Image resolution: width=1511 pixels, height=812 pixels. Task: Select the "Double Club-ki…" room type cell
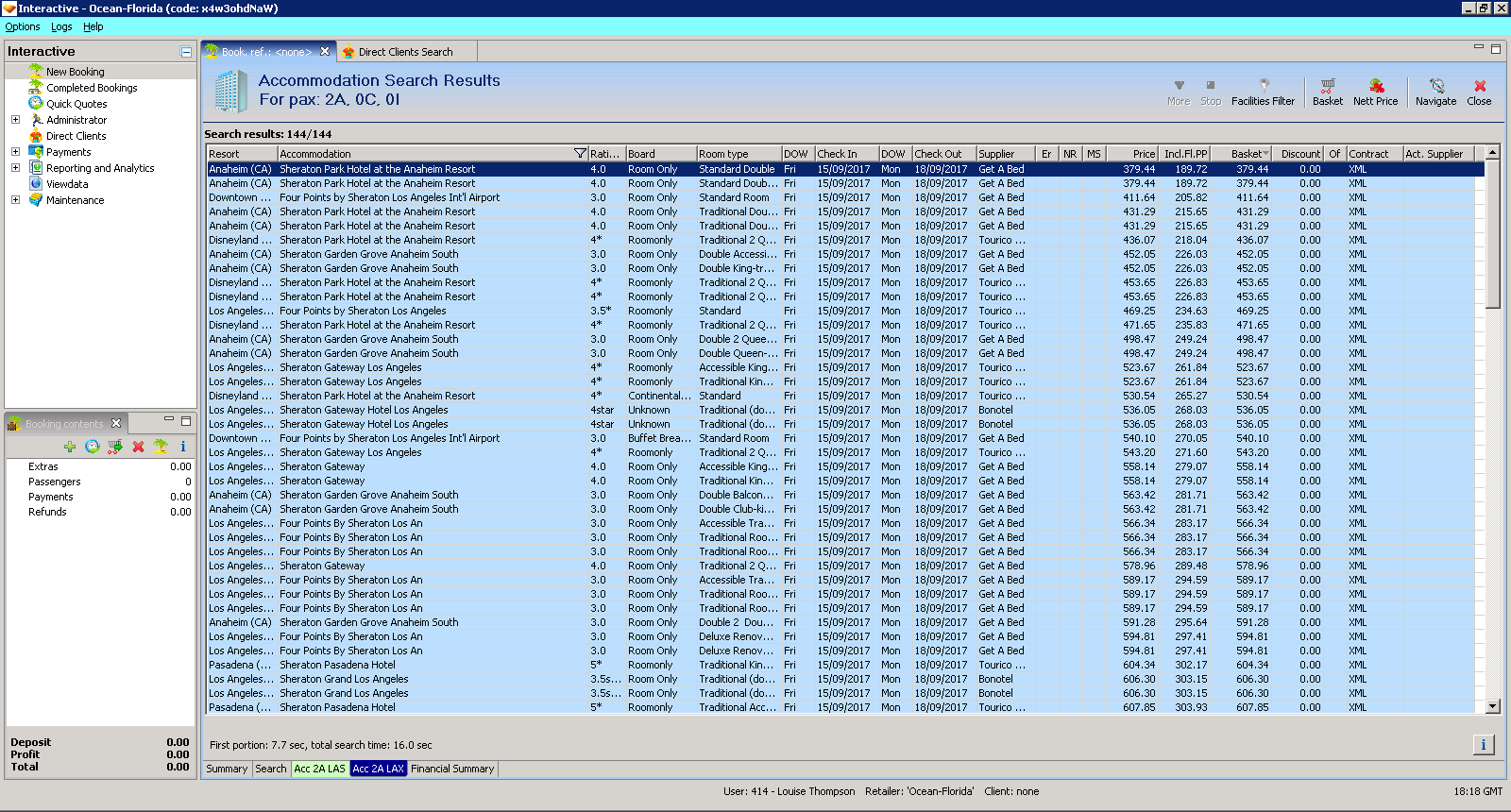(739, 509)
